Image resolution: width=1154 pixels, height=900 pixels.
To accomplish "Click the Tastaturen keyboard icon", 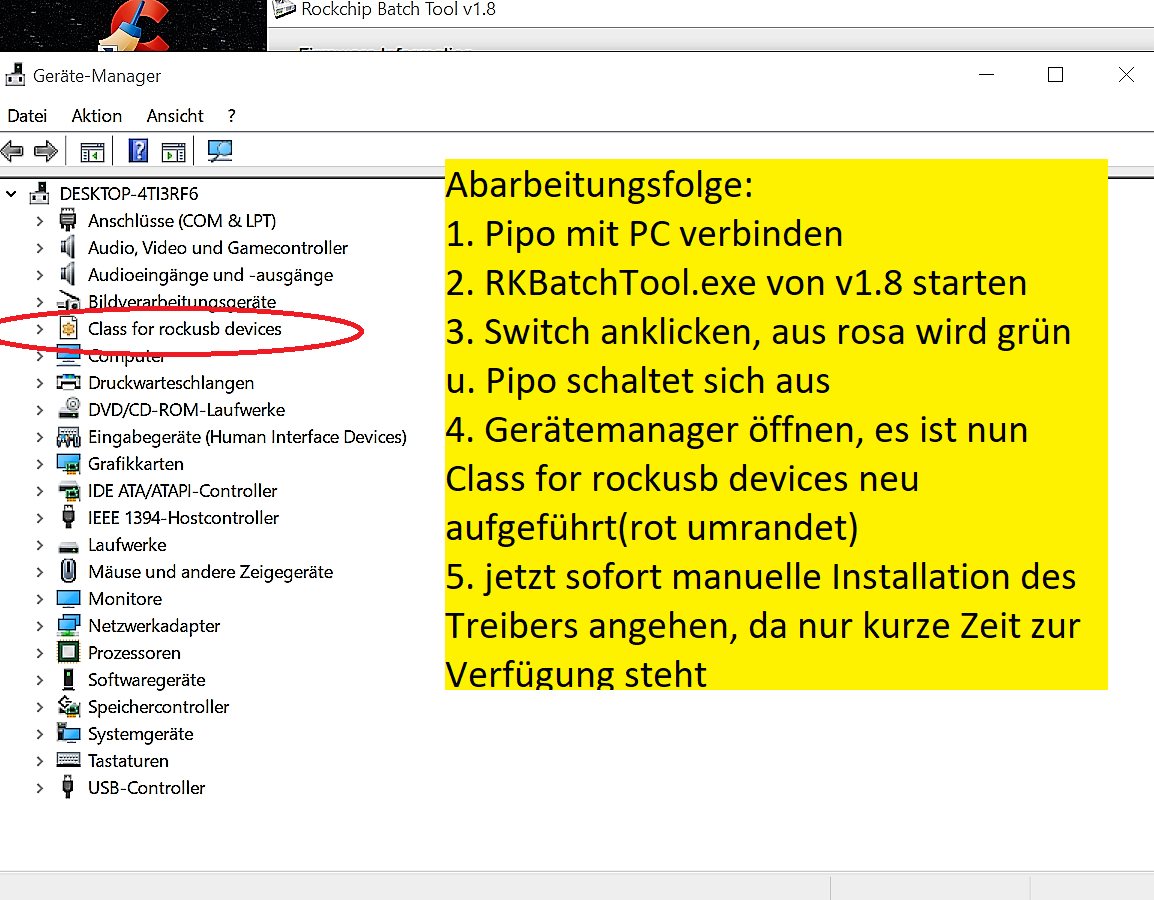I will tap(68, 759).
